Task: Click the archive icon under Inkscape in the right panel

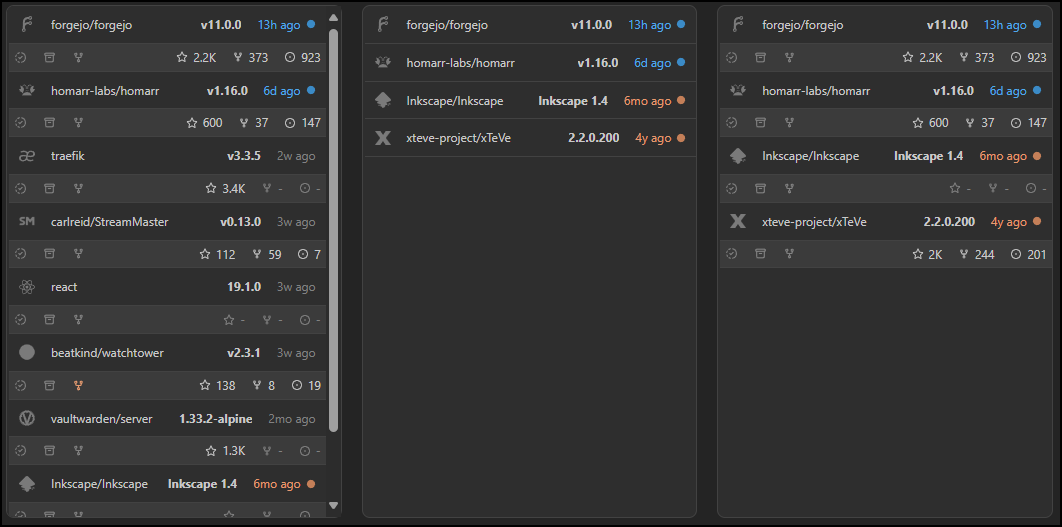Action: point(760,188)
